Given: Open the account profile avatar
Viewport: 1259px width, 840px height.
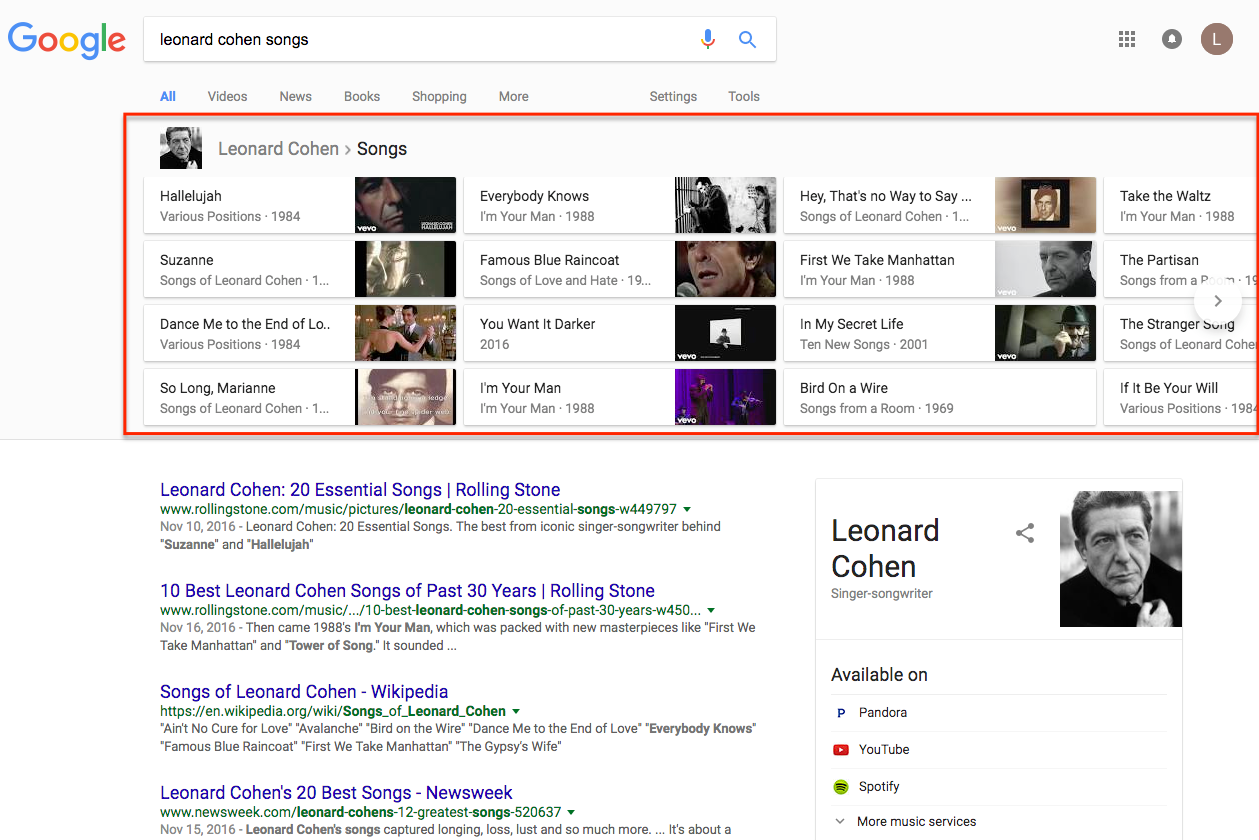Looking at the screenshot, I should point(1216,40).
